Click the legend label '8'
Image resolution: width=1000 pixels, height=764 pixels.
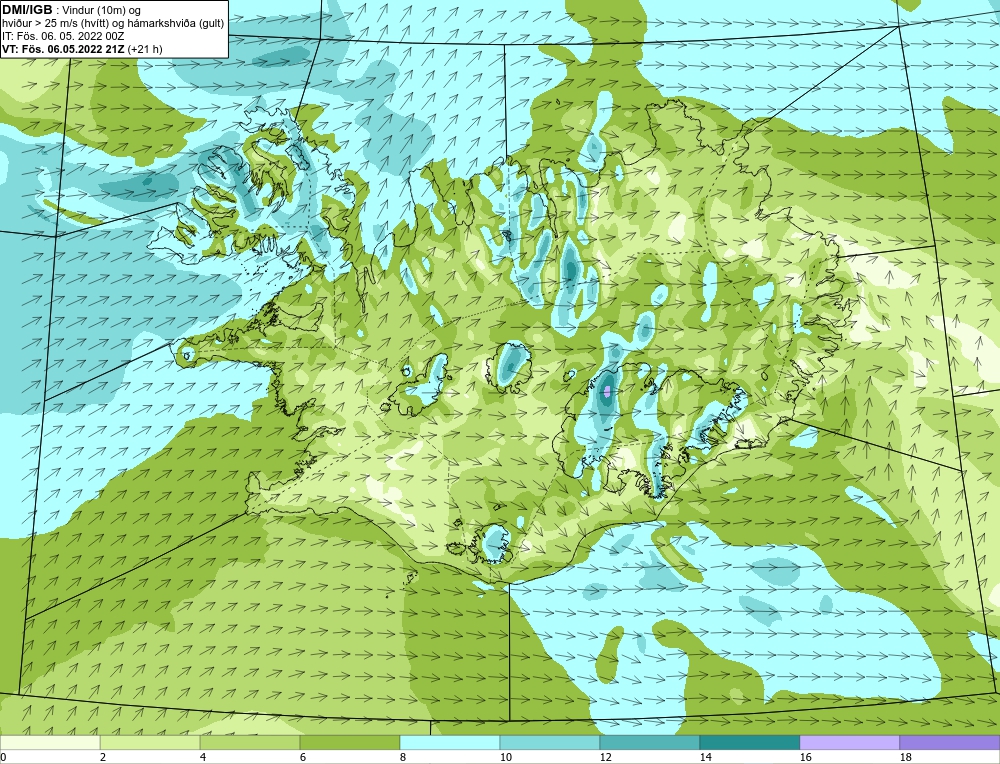404,757
